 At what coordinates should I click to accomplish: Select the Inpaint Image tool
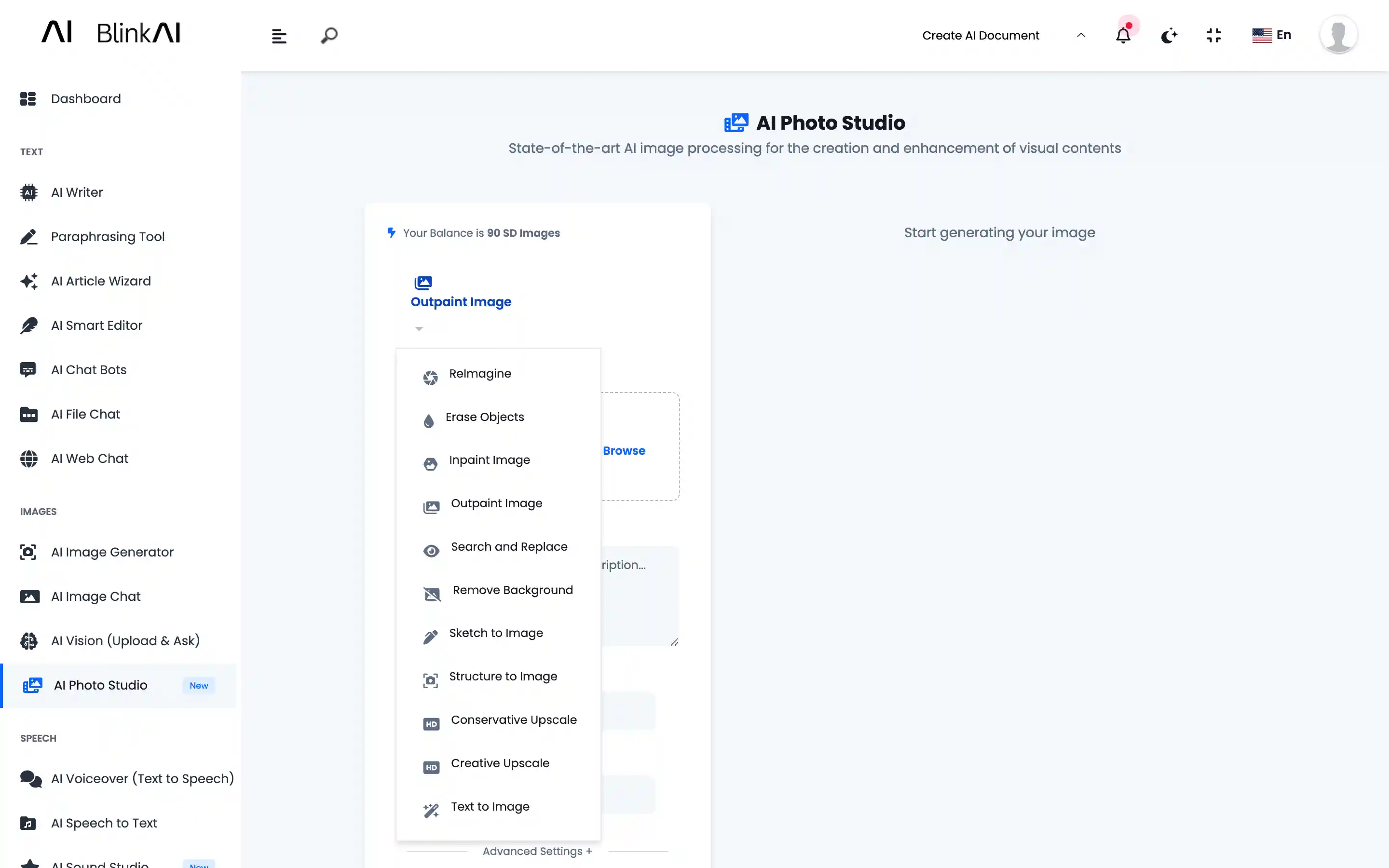[490, 459]
